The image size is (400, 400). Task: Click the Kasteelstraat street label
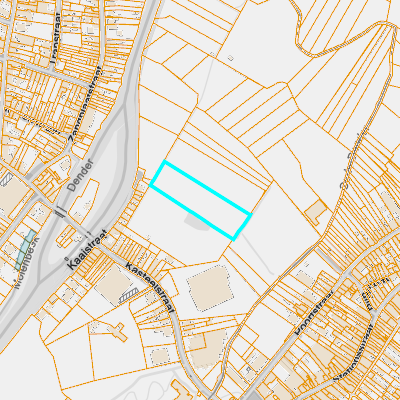tap(151, 287)
